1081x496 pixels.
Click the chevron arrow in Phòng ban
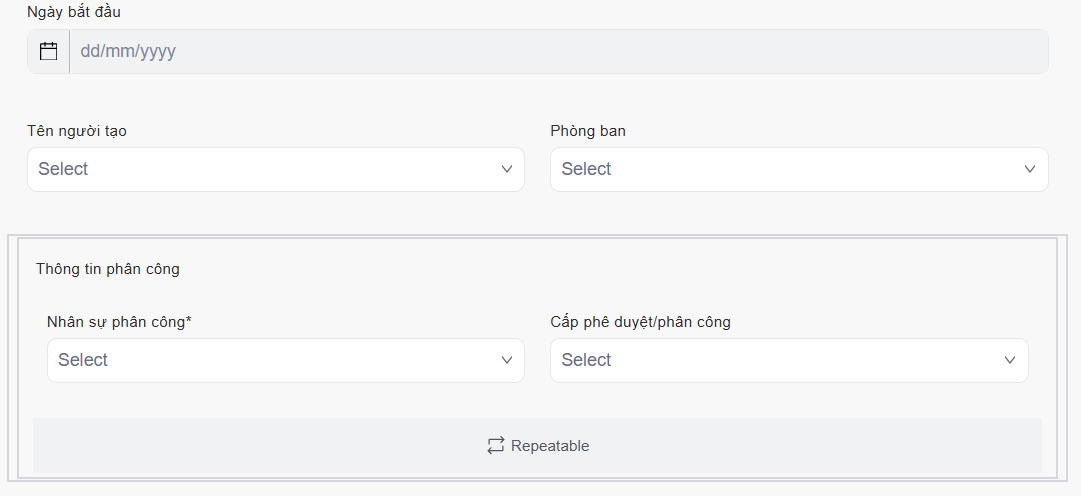(x=1030, y=170)
